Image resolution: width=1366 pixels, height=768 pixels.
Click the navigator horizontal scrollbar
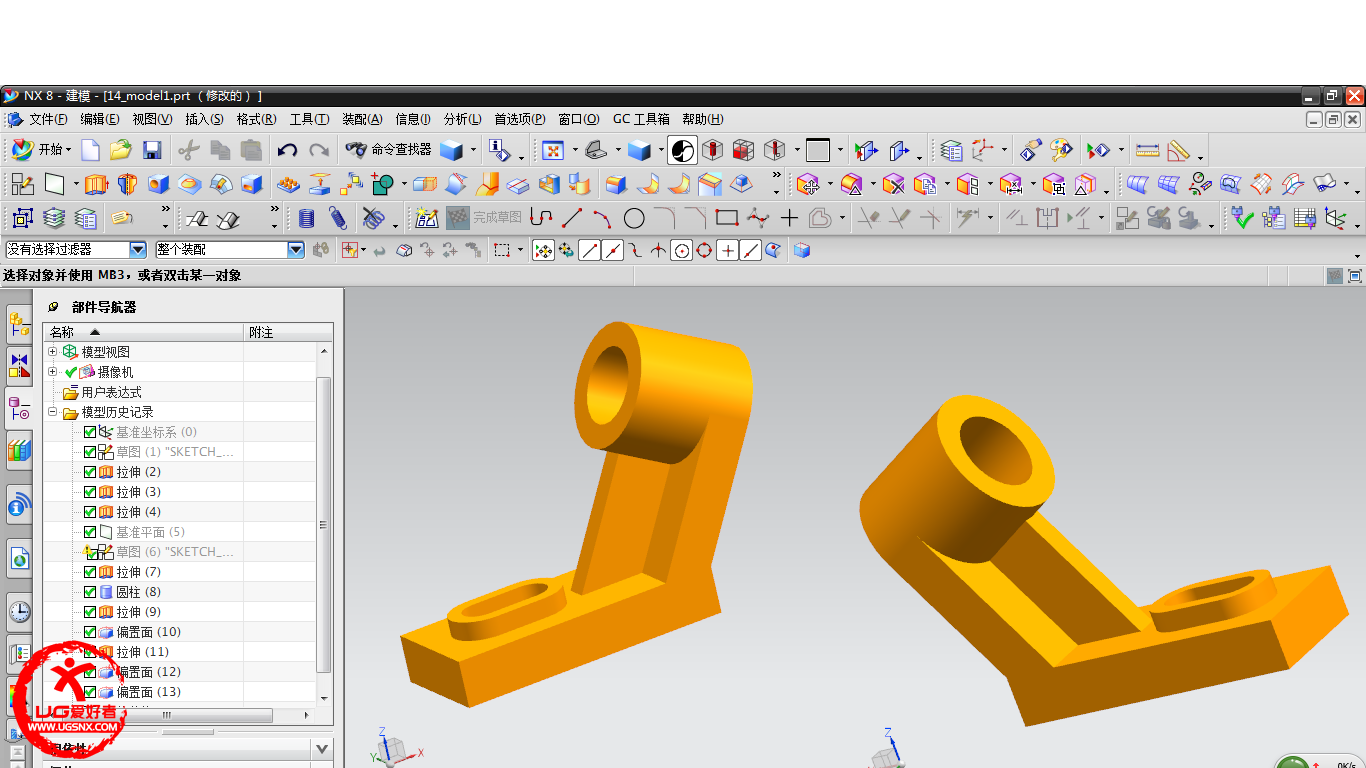166,715
